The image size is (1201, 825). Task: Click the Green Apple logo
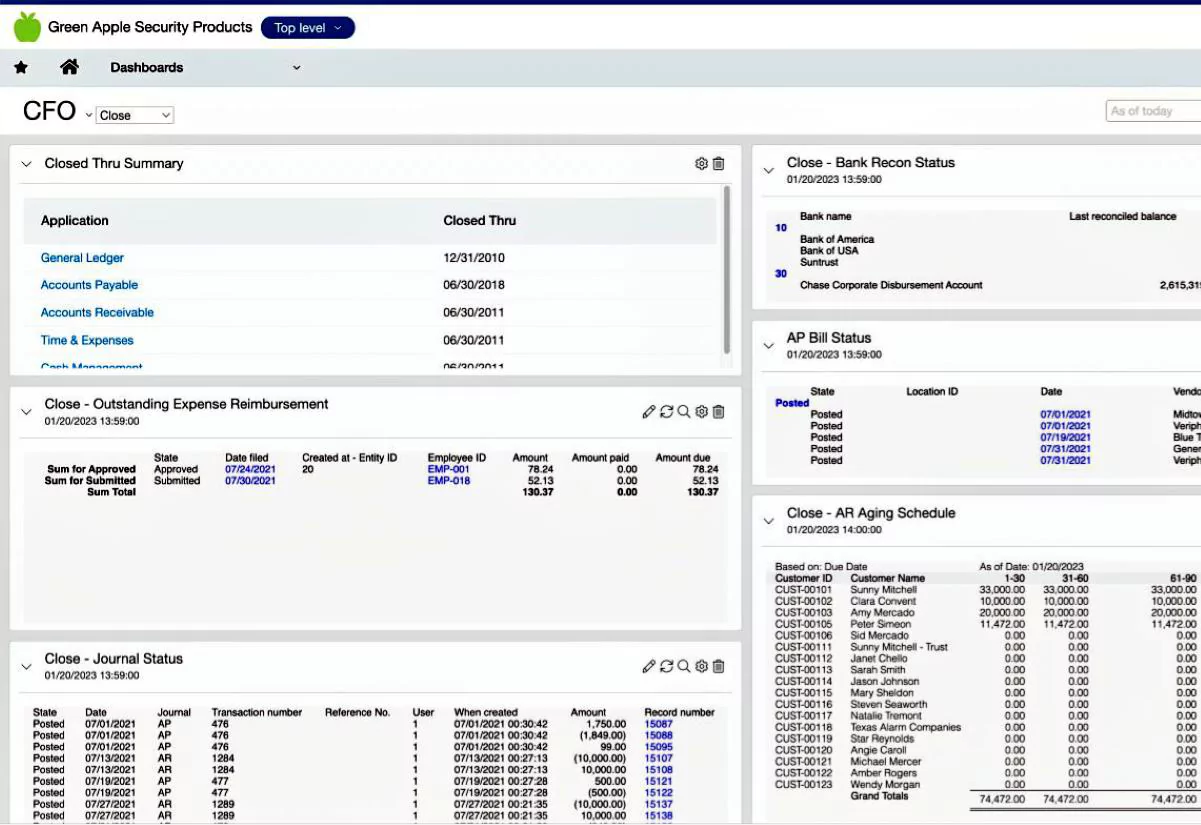[27, 27]
